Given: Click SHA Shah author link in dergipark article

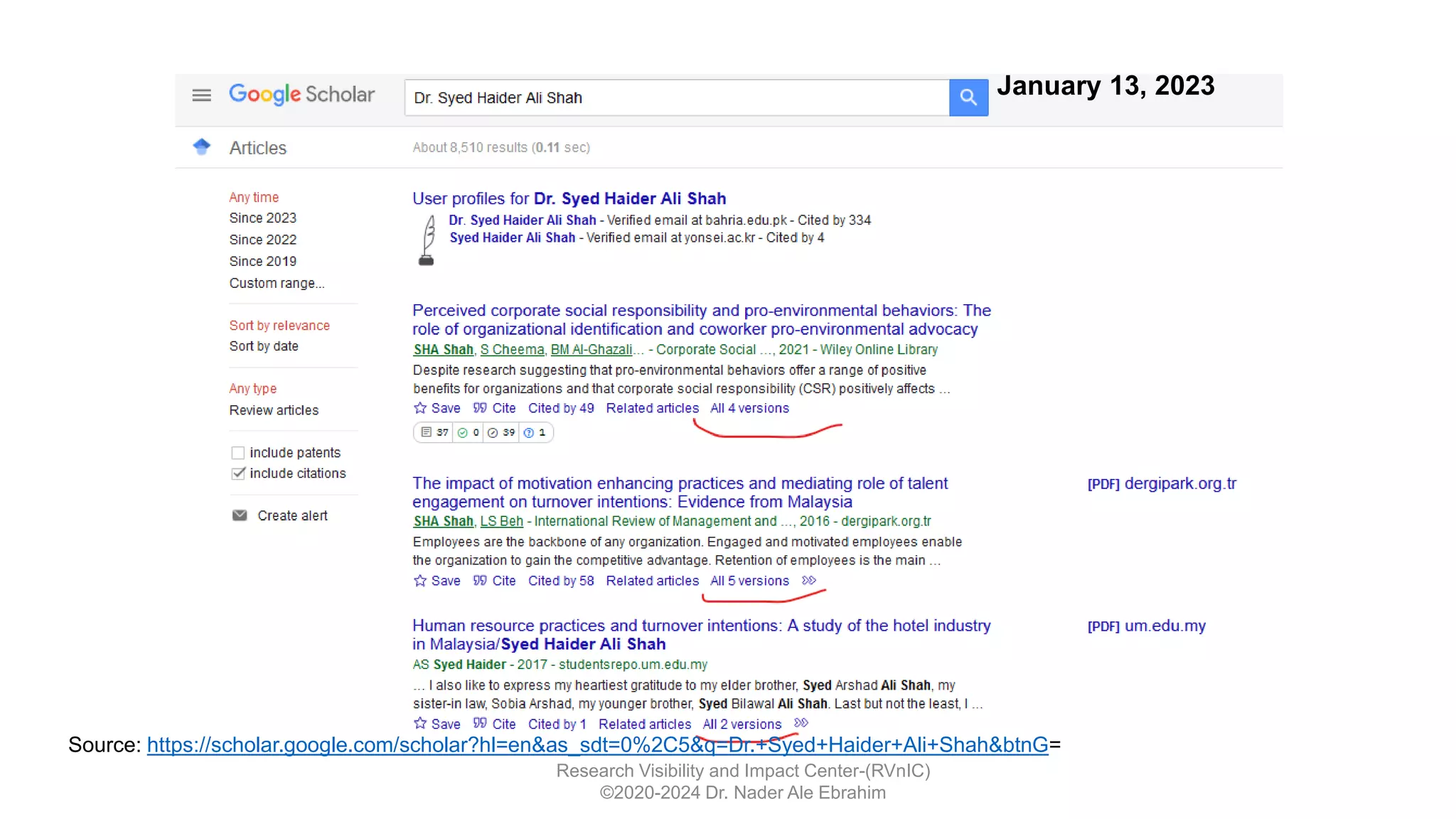Looking at the screenshot, I should (x=443, y=521).
